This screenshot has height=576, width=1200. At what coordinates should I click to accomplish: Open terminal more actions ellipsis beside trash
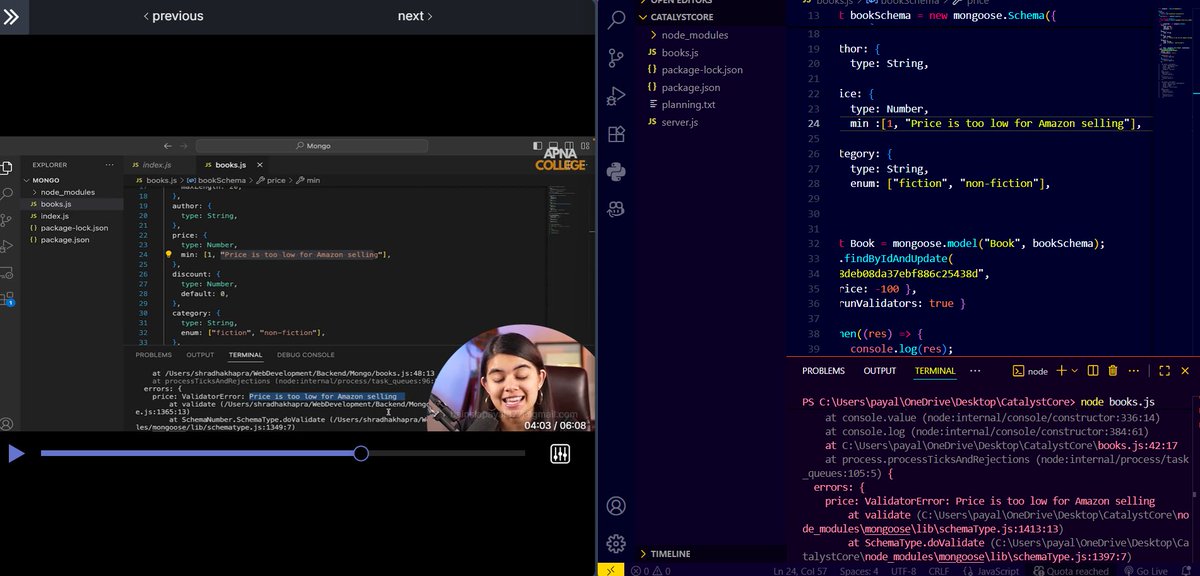pos(1133,371)
